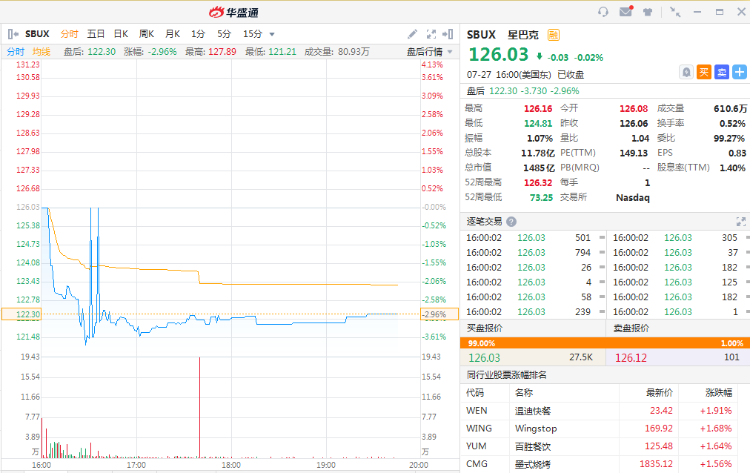
Task: Click the tall red volume bar
Action: tap(199, 407)
